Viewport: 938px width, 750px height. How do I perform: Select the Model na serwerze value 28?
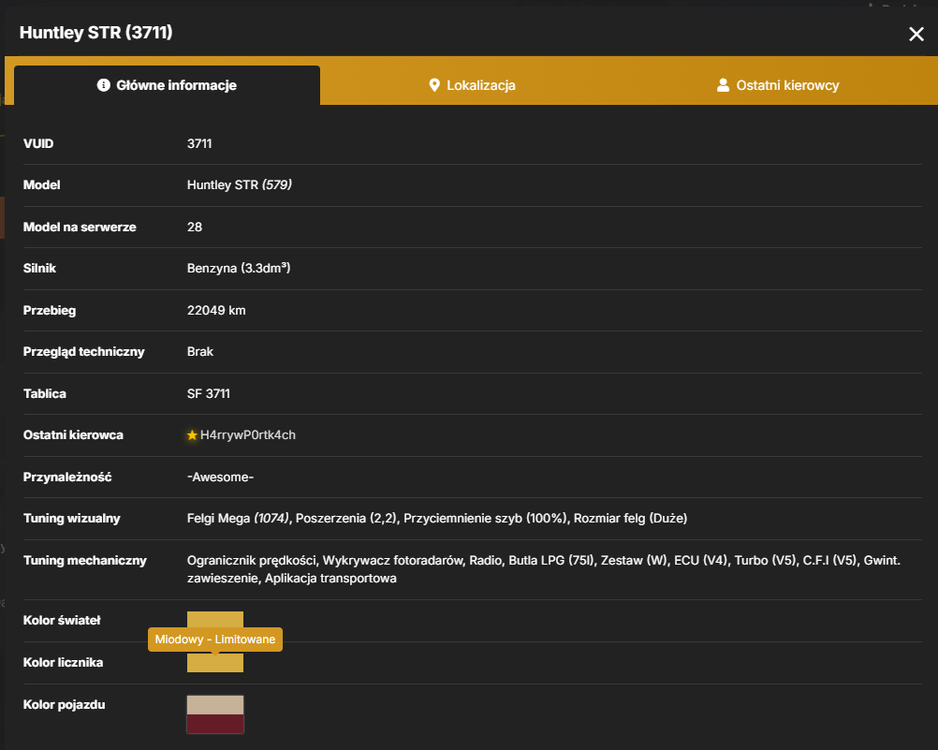(194, 227)
